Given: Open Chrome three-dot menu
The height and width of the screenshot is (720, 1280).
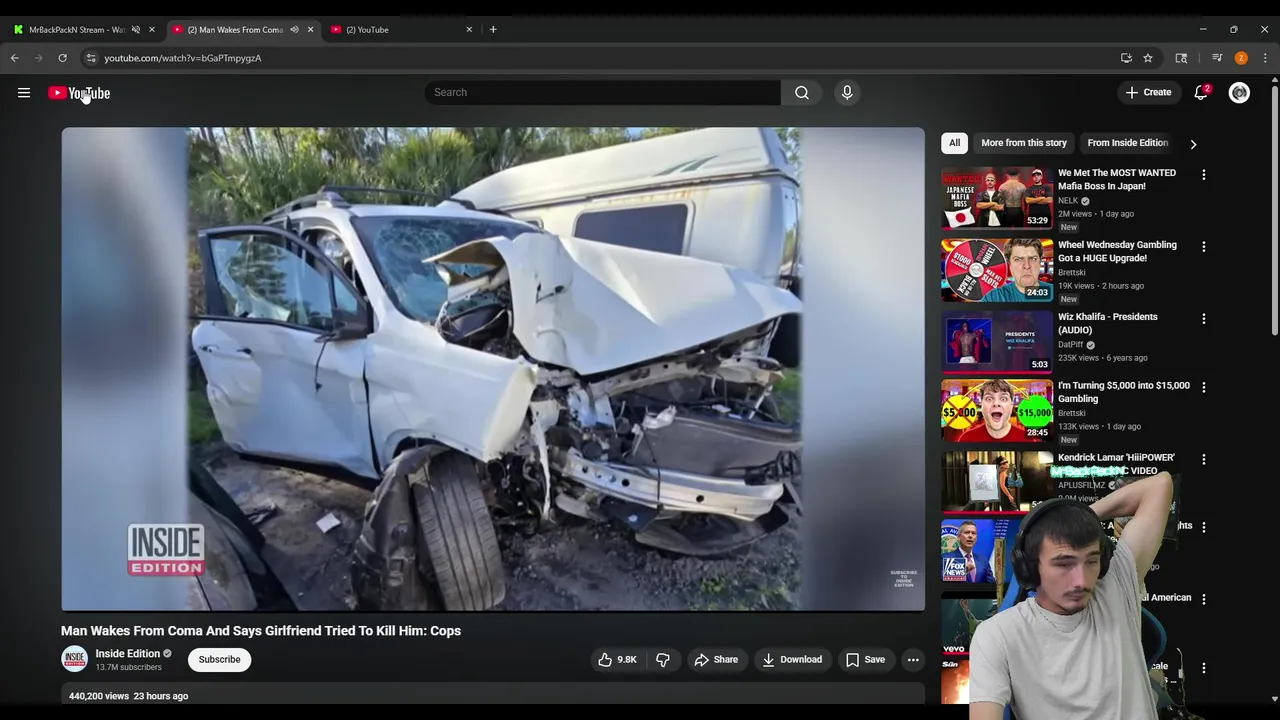Looking at the screenshot, I should tap(1265, 58).
